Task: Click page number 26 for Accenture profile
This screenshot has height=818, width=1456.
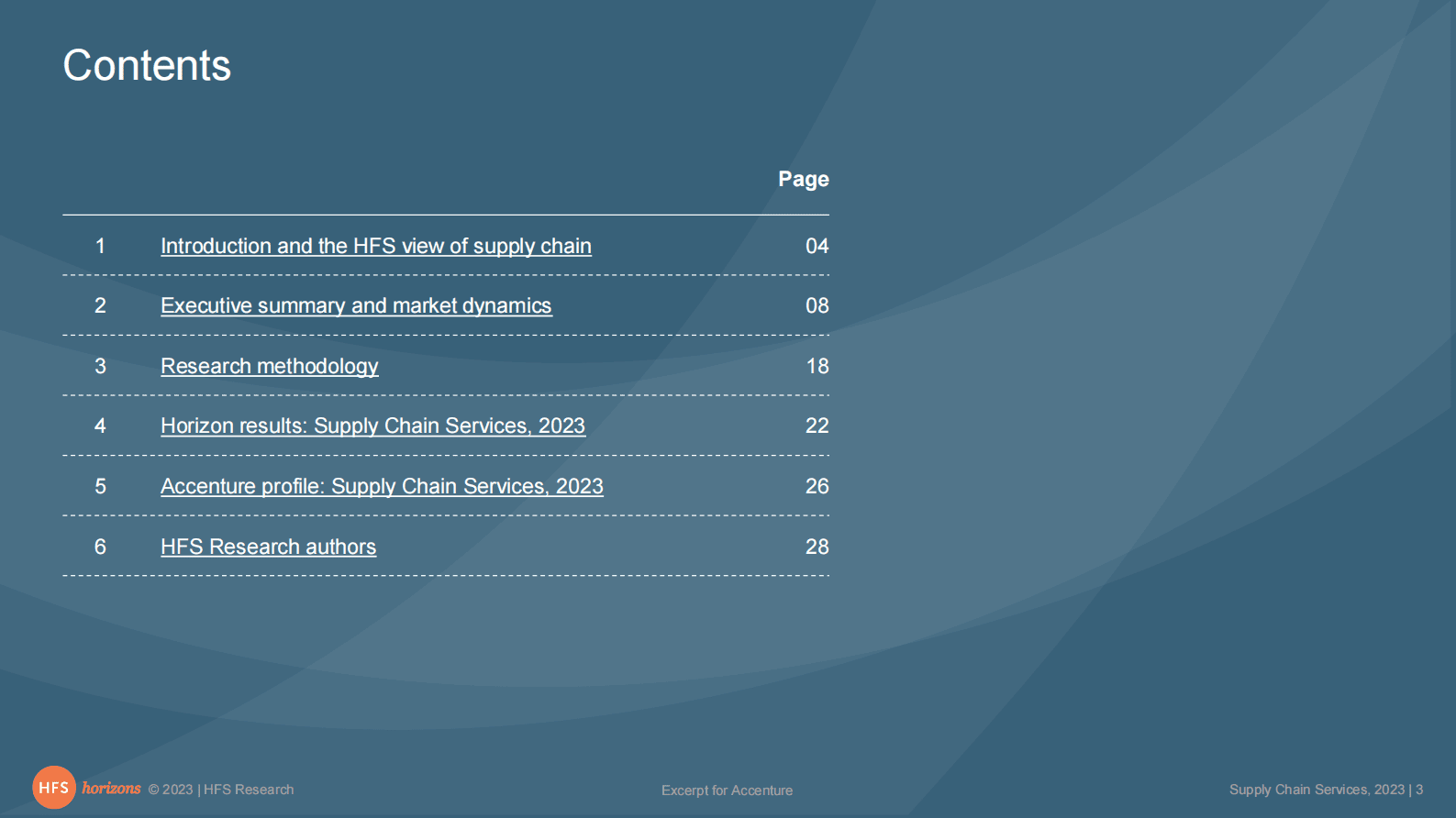Action: (817, 486)
